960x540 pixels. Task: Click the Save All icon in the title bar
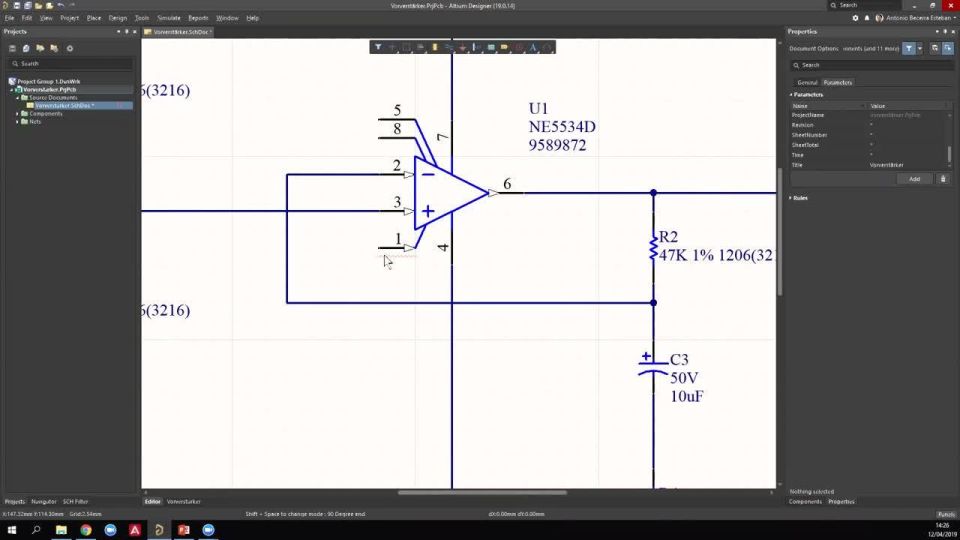coord(28,6)
